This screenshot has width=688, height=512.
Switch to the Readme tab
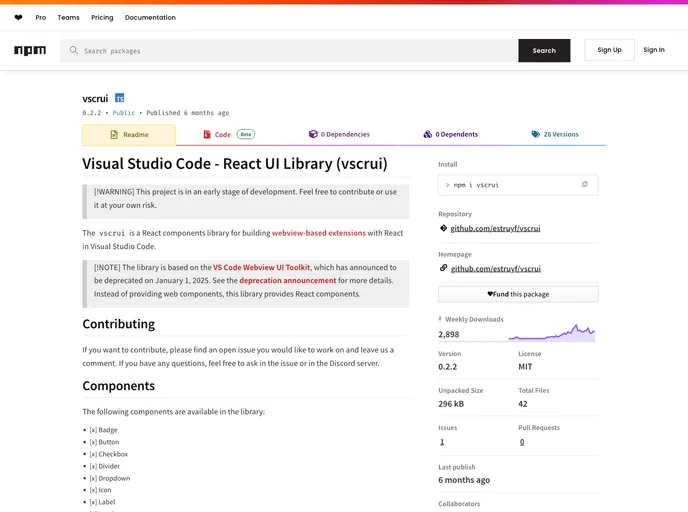click(x=129, y=135)
